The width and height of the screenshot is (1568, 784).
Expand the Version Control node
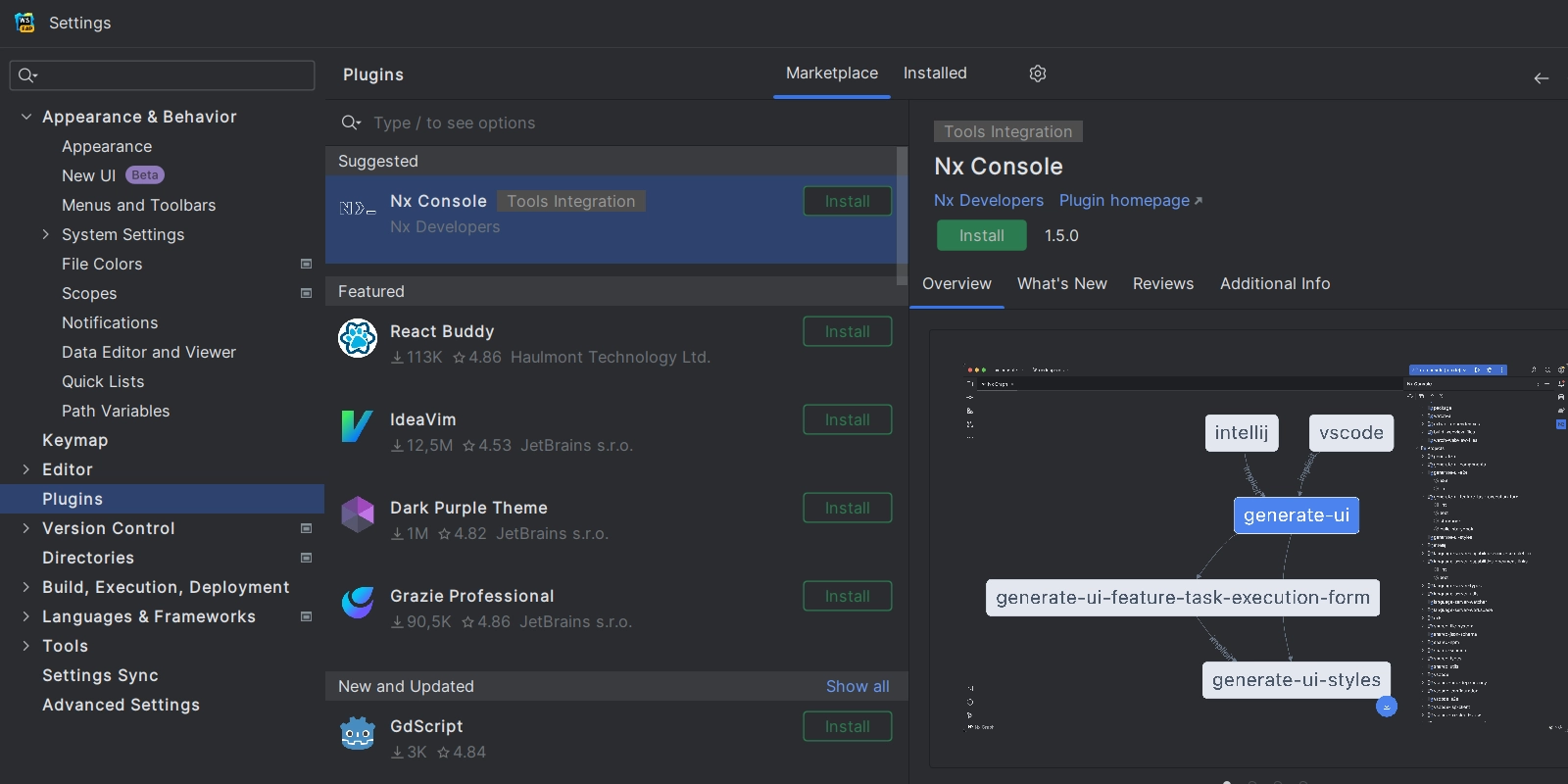[26, 528]
